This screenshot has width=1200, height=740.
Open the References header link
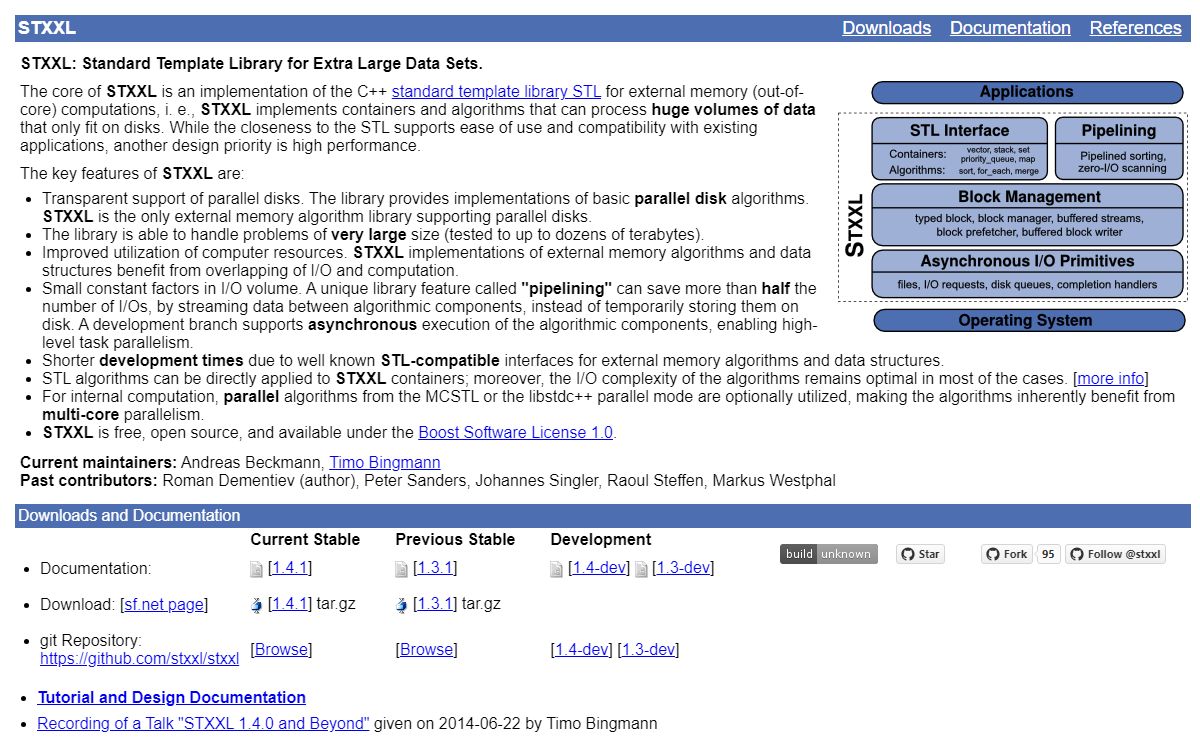tap(1135, 28)
